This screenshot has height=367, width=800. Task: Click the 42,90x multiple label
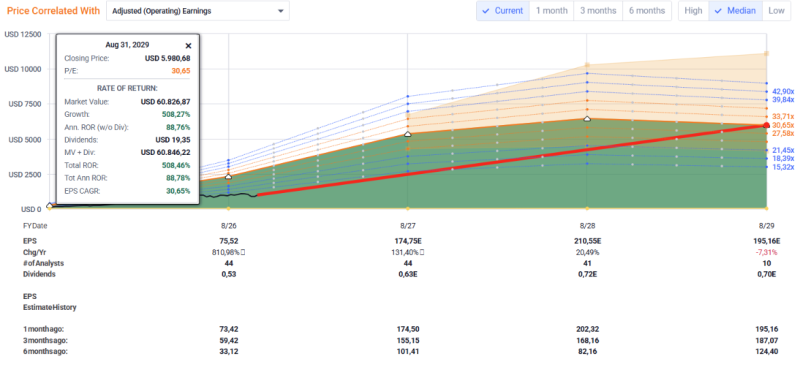point(783,91)
